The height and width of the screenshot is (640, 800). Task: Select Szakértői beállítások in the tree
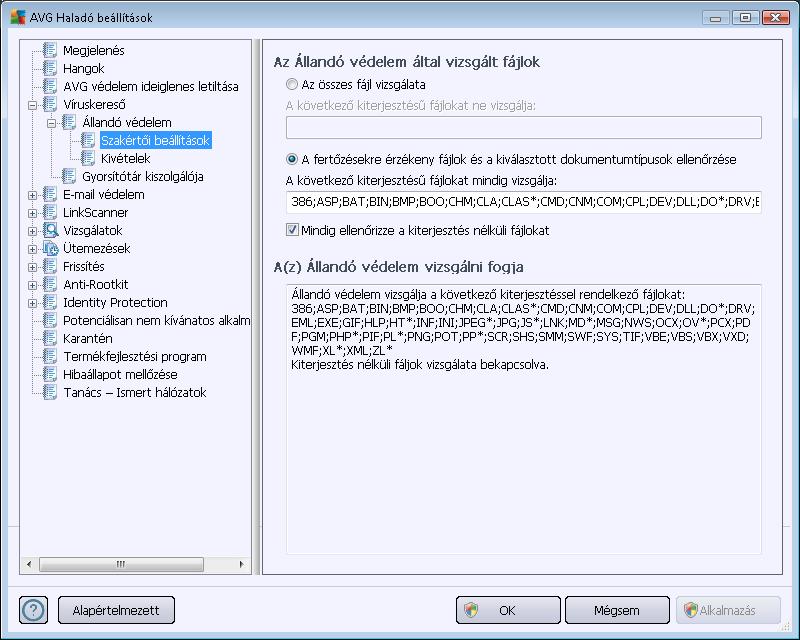(156, 140)
